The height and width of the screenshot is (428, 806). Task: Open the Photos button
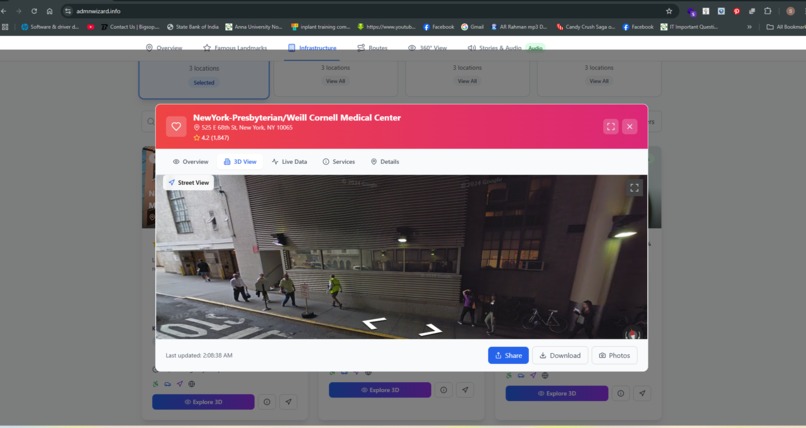click(615, 355)
